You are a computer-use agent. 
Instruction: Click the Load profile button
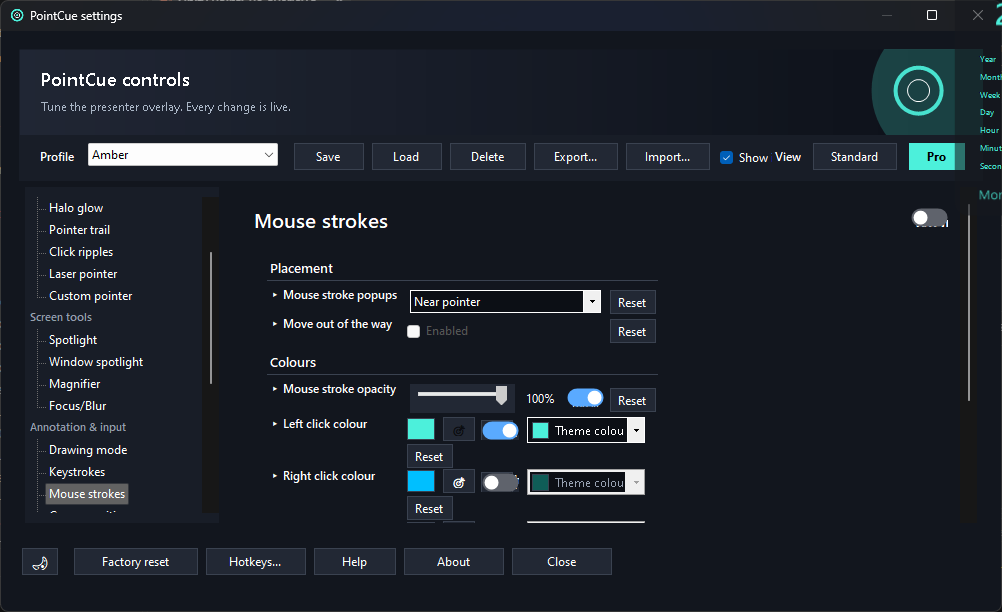pos(406,157)
